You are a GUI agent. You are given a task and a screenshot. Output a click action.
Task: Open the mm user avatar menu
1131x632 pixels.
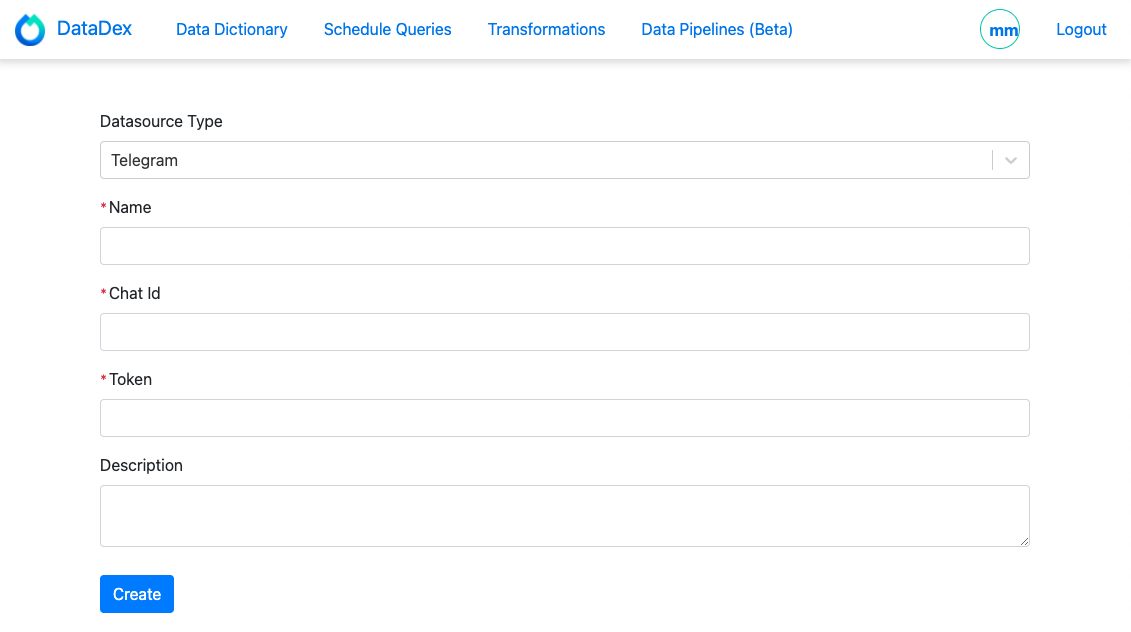pyautogui.click(x=1000, y=29)
